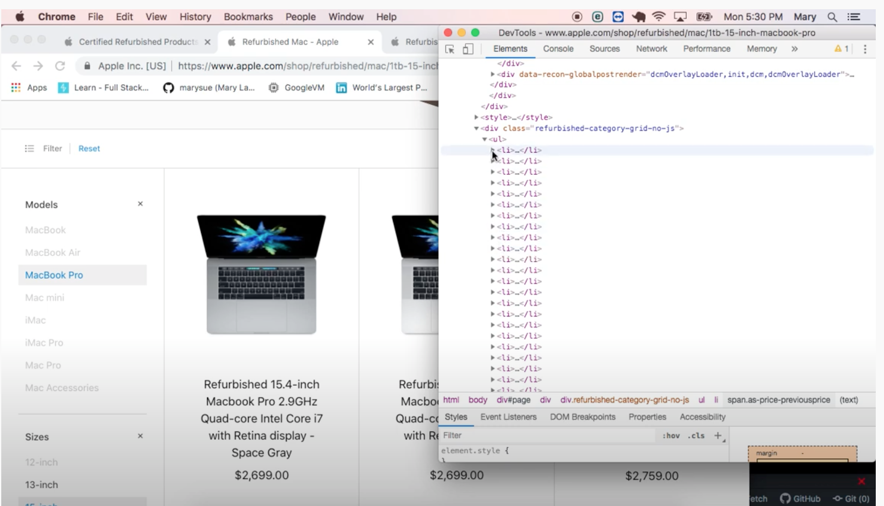Click the screen recording stop icon in menu bar
The width and height of the screenshot is (884, 506).
577,16
